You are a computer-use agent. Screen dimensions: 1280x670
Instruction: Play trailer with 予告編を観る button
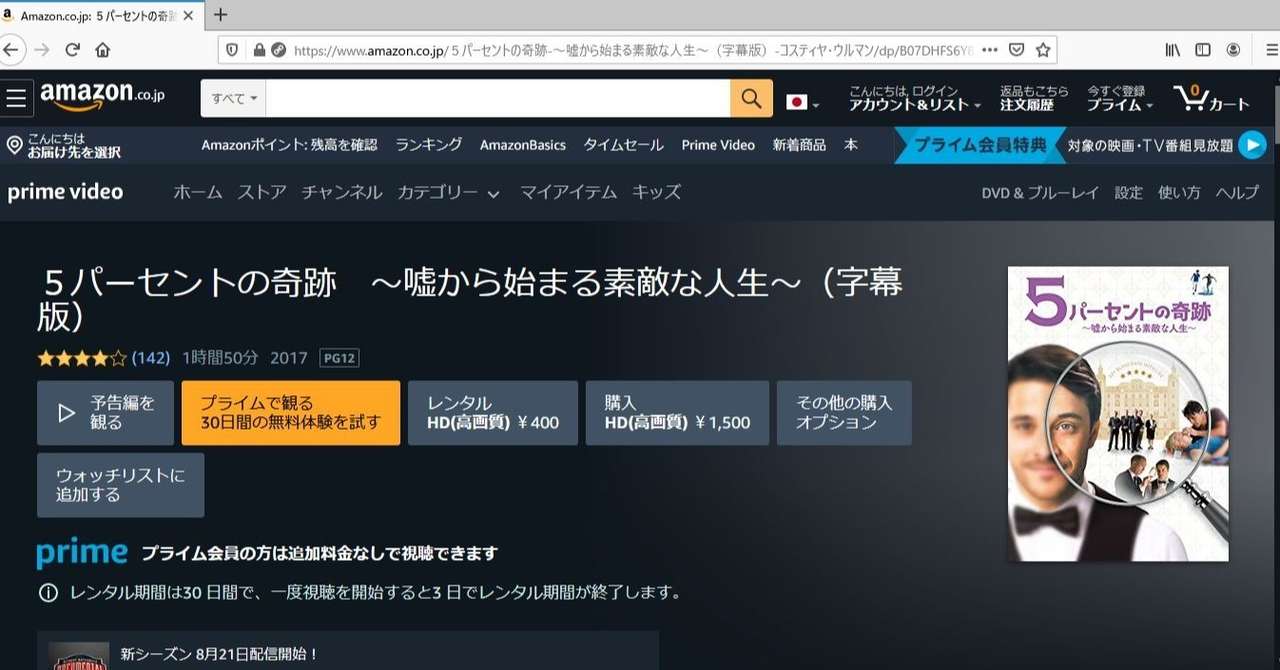pyautogui.click(x=105, y=413)
